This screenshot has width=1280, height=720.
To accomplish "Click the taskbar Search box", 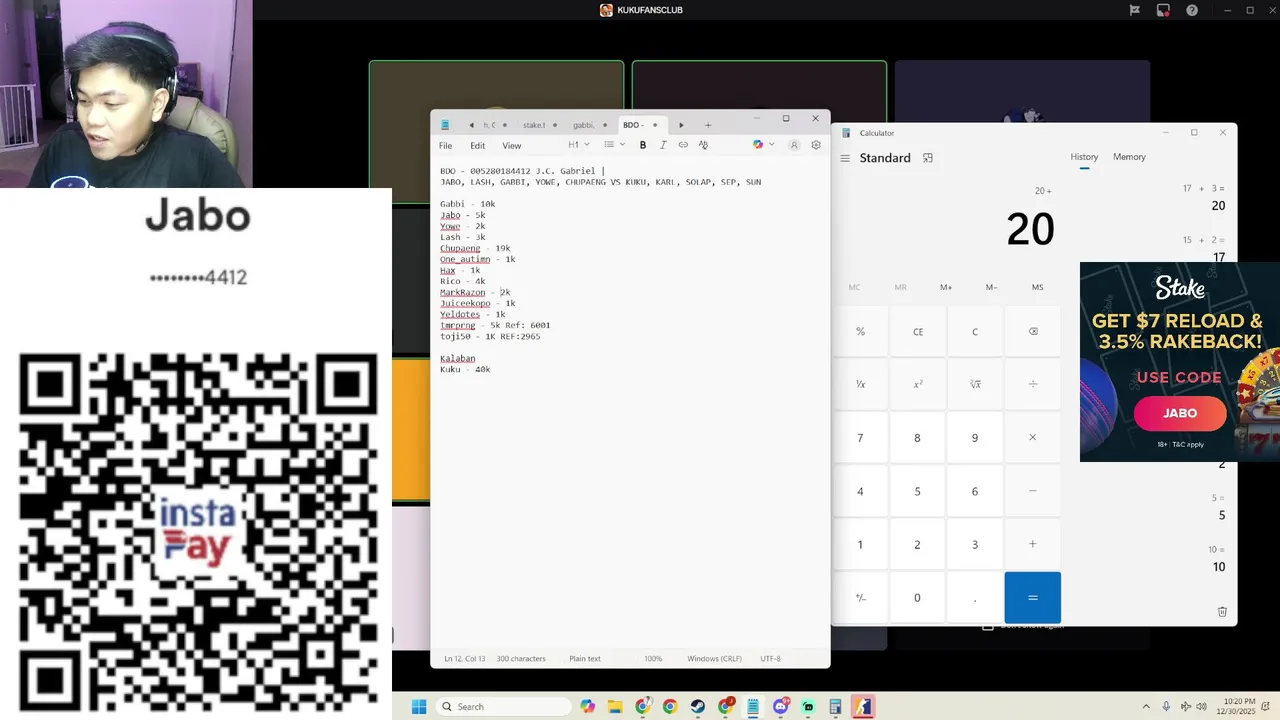I will (x=505, y=707).
